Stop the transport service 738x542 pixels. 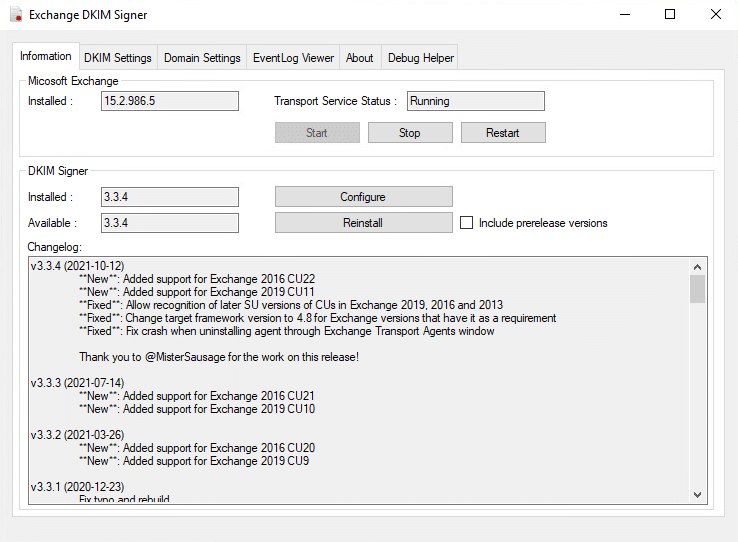(x=410, y=133)
